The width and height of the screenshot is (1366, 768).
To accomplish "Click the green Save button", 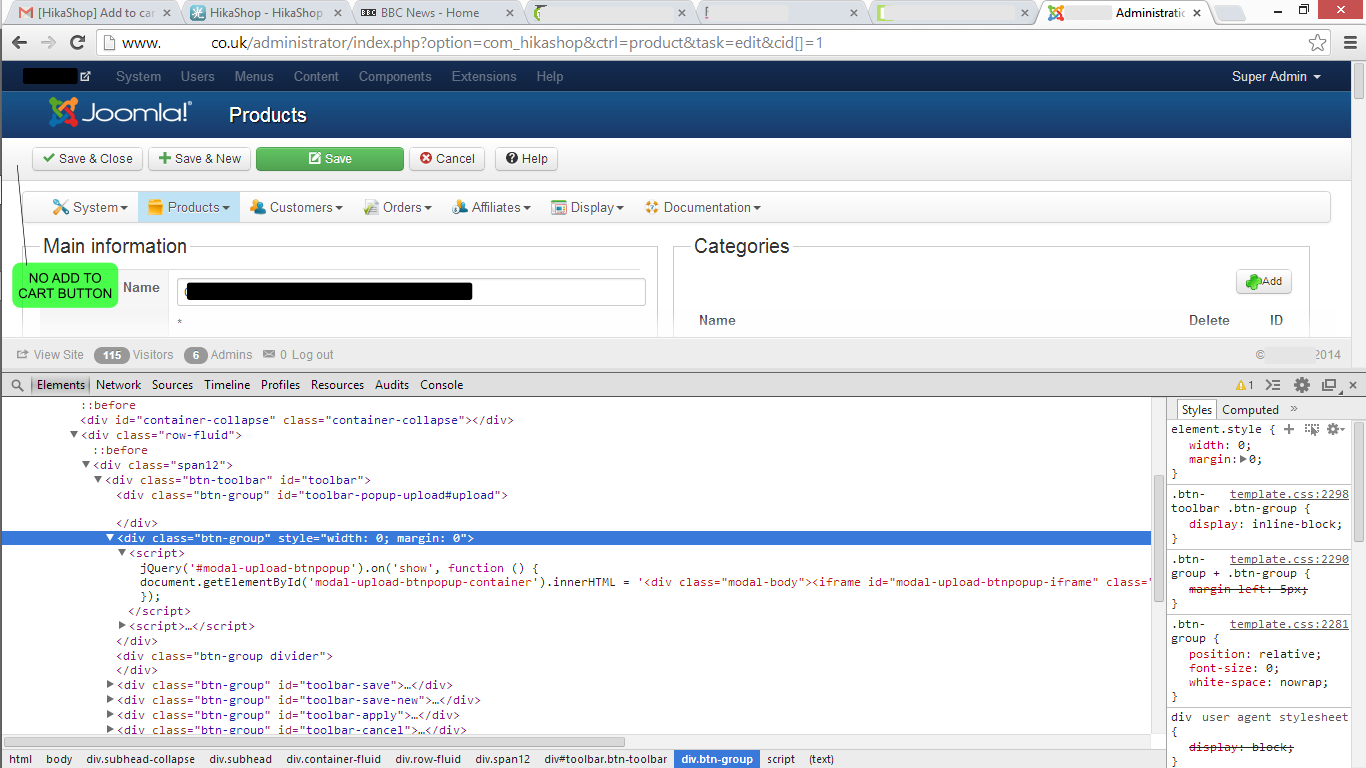I will [330, 159].
